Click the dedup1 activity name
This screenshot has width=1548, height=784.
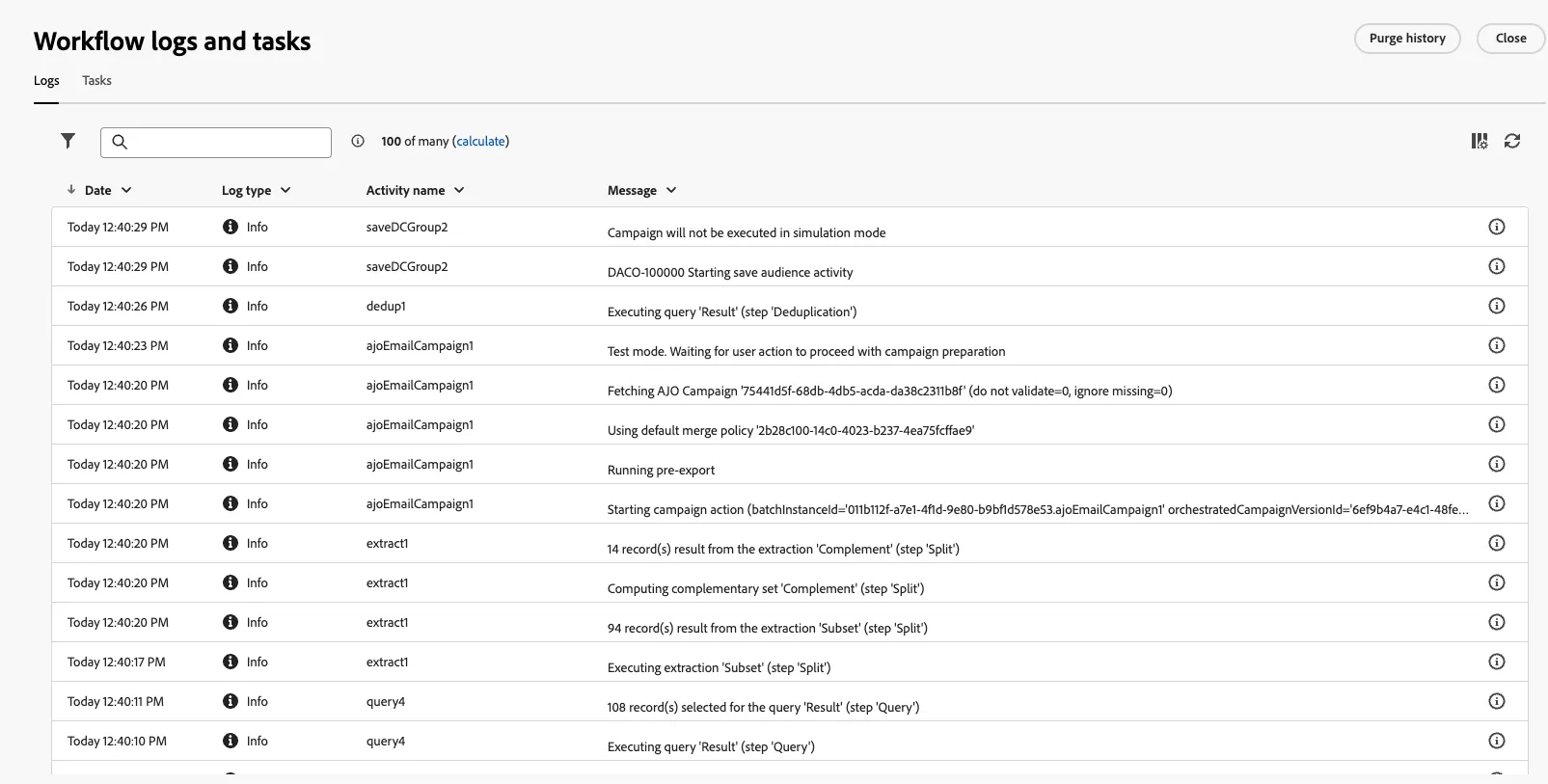tap(386, 306)
